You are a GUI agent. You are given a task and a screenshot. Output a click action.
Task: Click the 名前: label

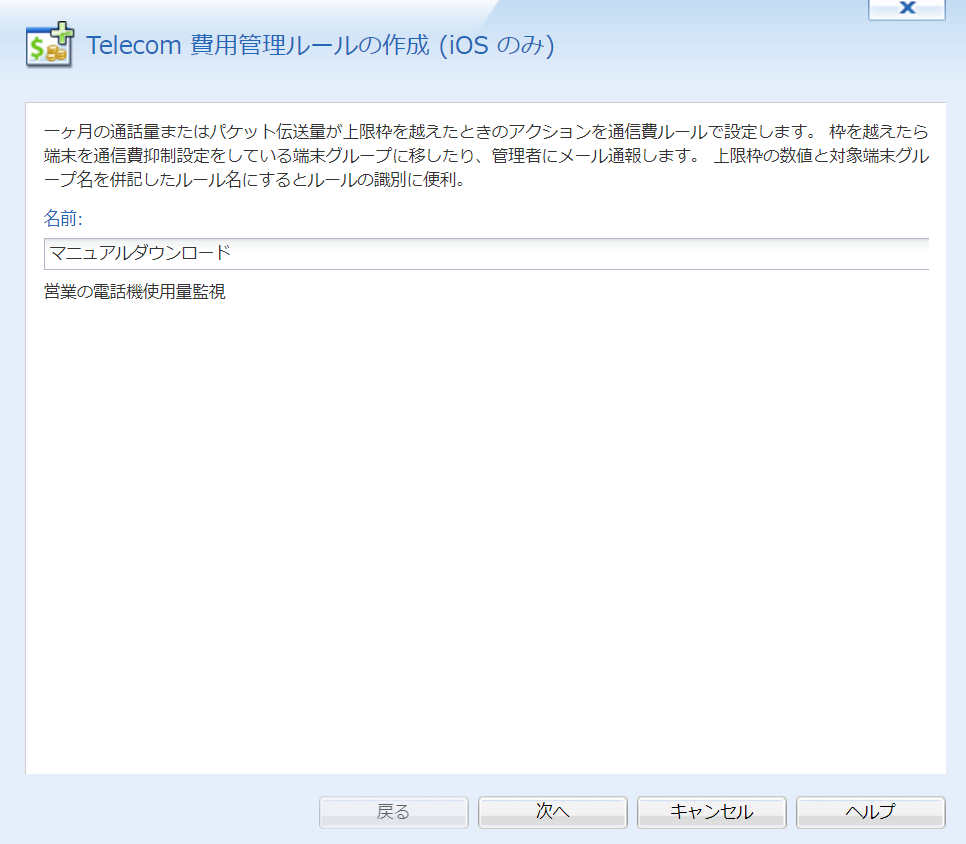pyautogui.click(x=63, y=218)
